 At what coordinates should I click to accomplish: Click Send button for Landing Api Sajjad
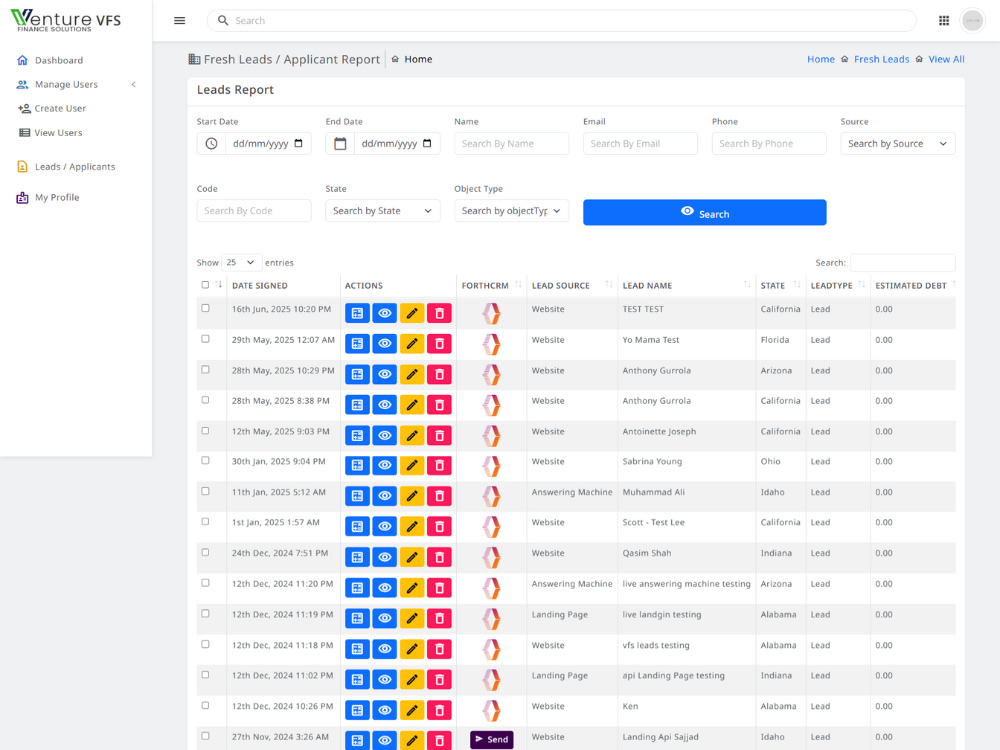tap(491, 739)
